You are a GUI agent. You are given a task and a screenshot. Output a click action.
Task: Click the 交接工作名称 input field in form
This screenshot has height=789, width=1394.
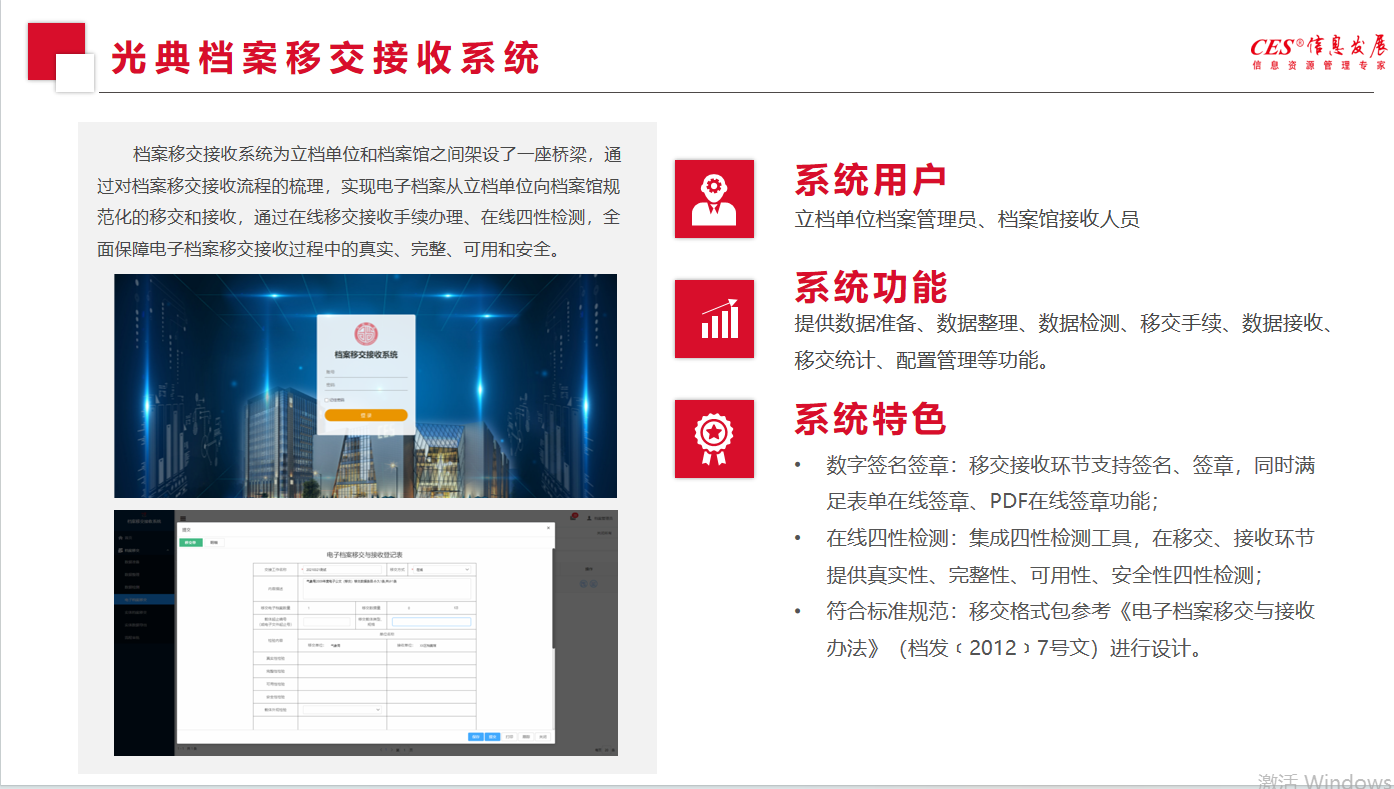click(342, 569)
